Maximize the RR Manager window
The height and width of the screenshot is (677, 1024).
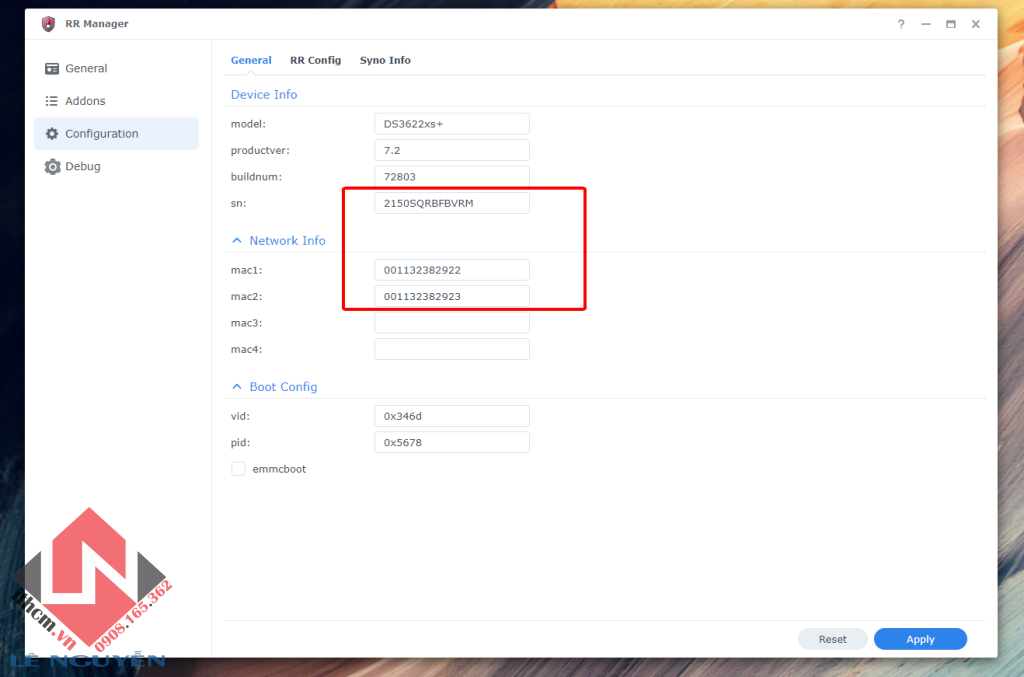(951, 24)
